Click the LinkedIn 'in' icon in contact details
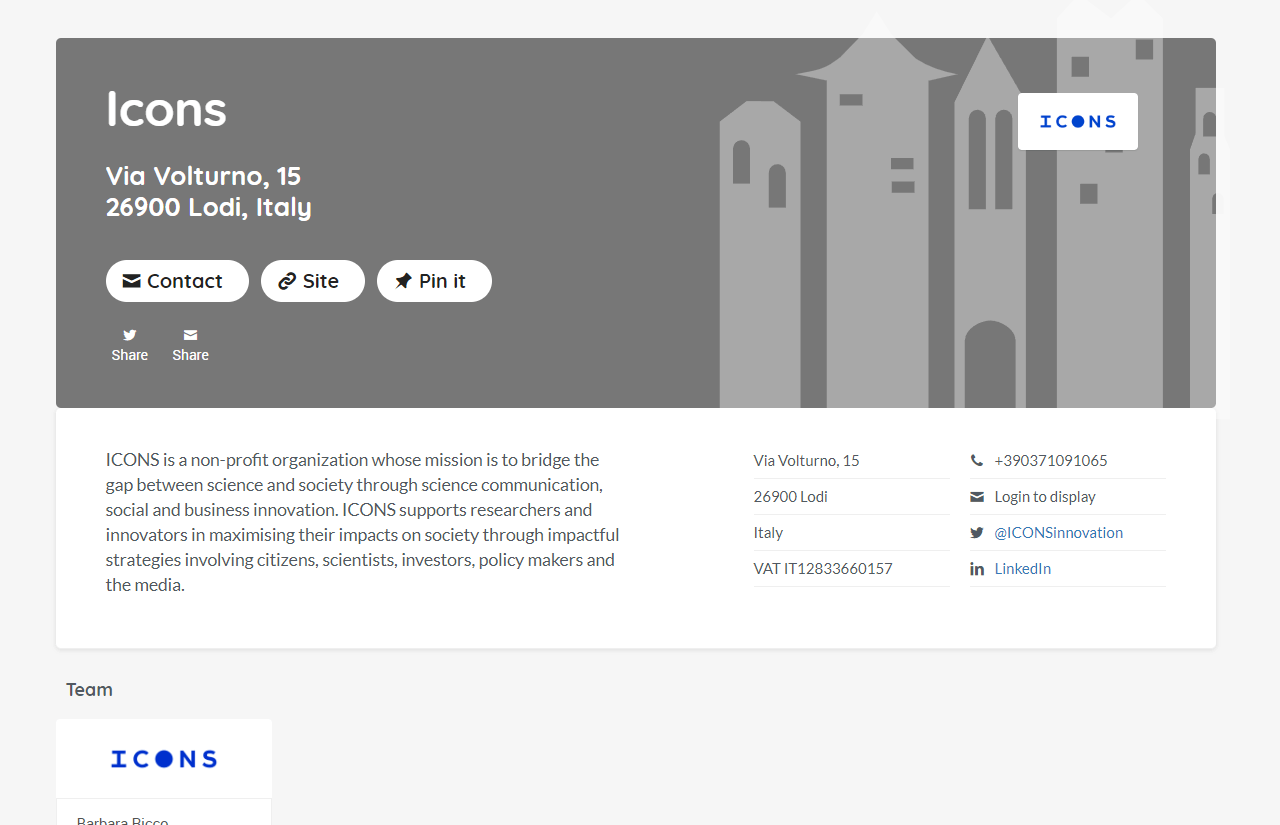Image resolution: width=1280 pixels, height=825 pixels. pyautogui.click(x=977, y=569)
